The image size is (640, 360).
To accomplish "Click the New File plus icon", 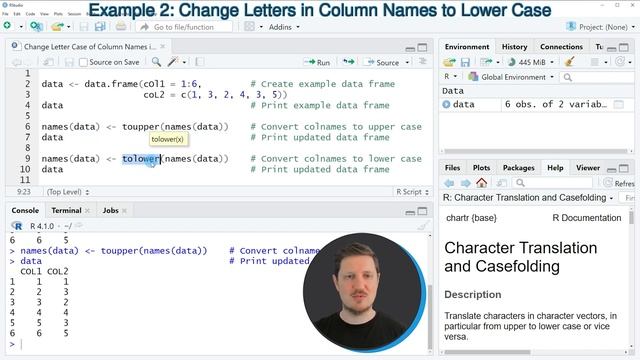I will point(7,26).
